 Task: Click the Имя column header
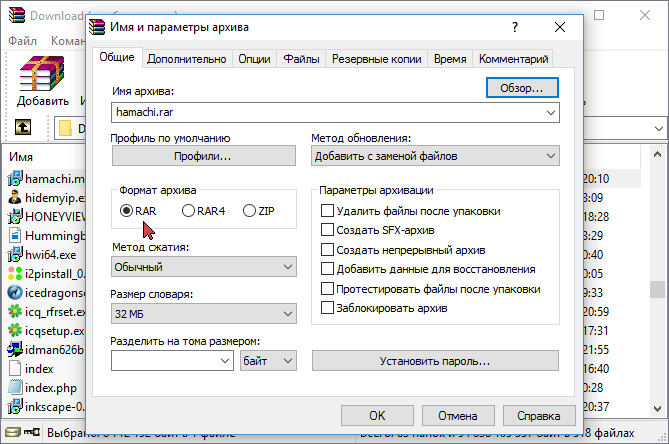(x=20, y=157)
